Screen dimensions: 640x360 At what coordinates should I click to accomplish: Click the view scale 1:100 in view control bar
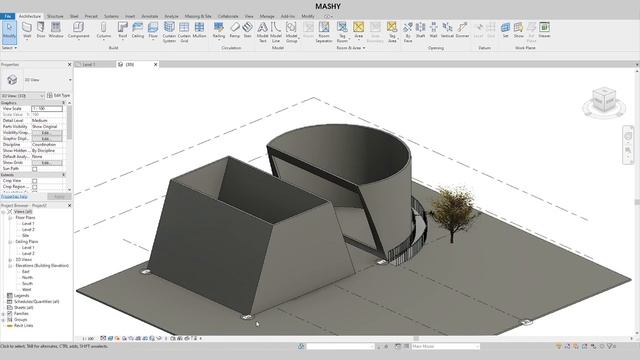(x=88, y=339)
